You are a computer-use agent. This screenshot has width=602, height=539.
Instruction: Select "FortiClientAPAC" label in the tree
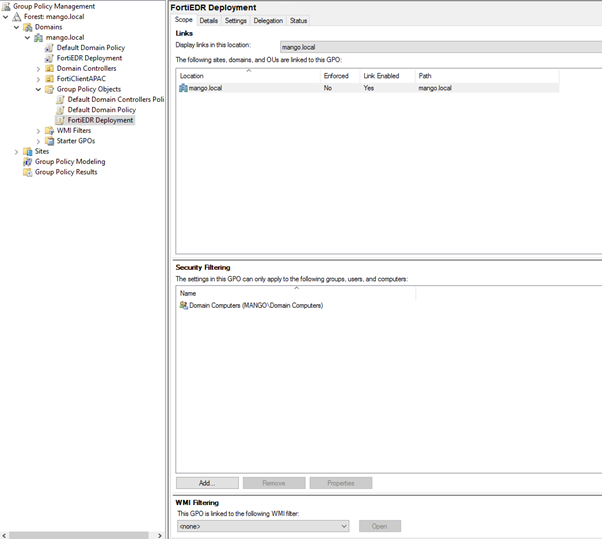pyautogui.click(x=81, y=79)
